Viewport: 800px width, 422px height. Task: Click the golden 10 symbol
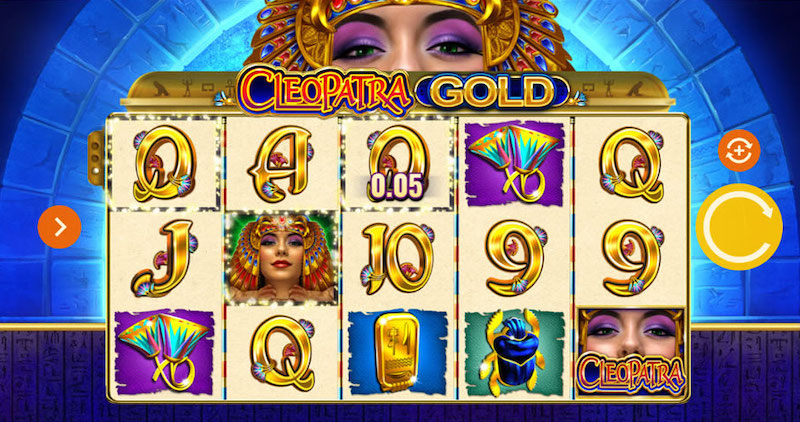click(x=398, y=258)
